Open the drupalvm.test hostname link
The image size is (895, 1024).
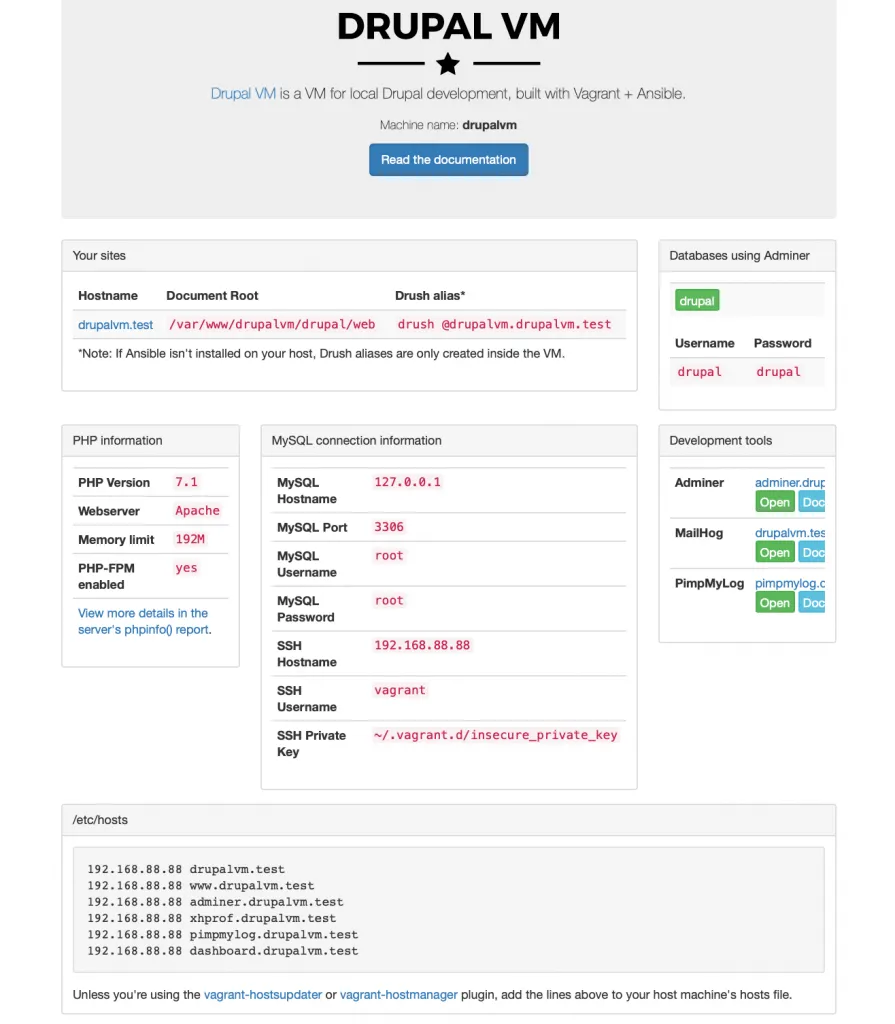pyautogui.click(x=115, y=325)
